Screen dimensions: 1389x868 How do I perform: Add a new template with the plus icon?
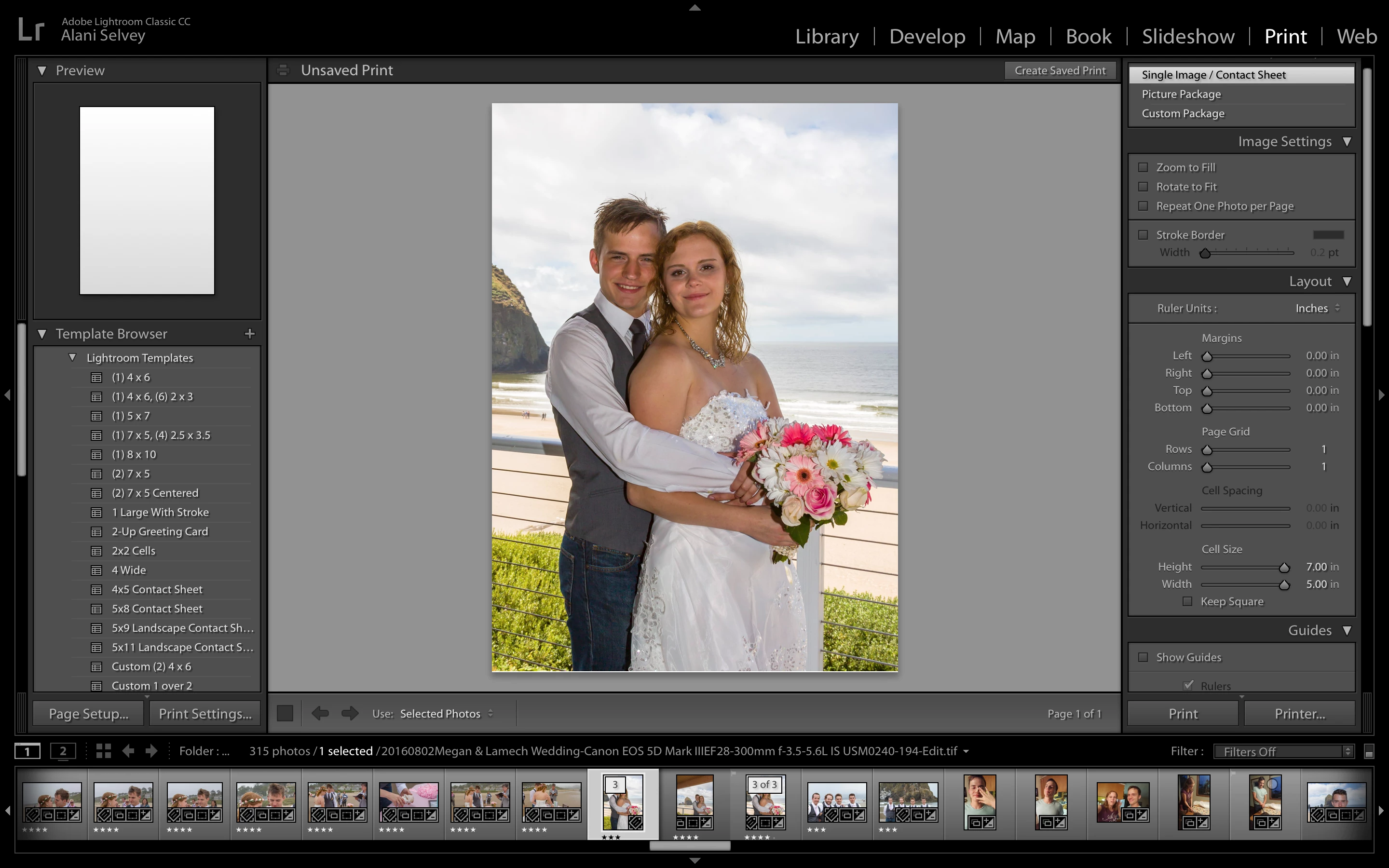249,334
